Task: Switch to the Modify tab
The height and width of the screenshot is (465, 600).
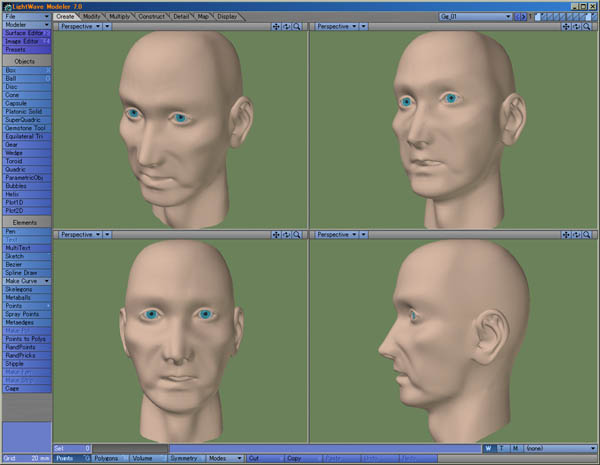Action: (93, 16)
